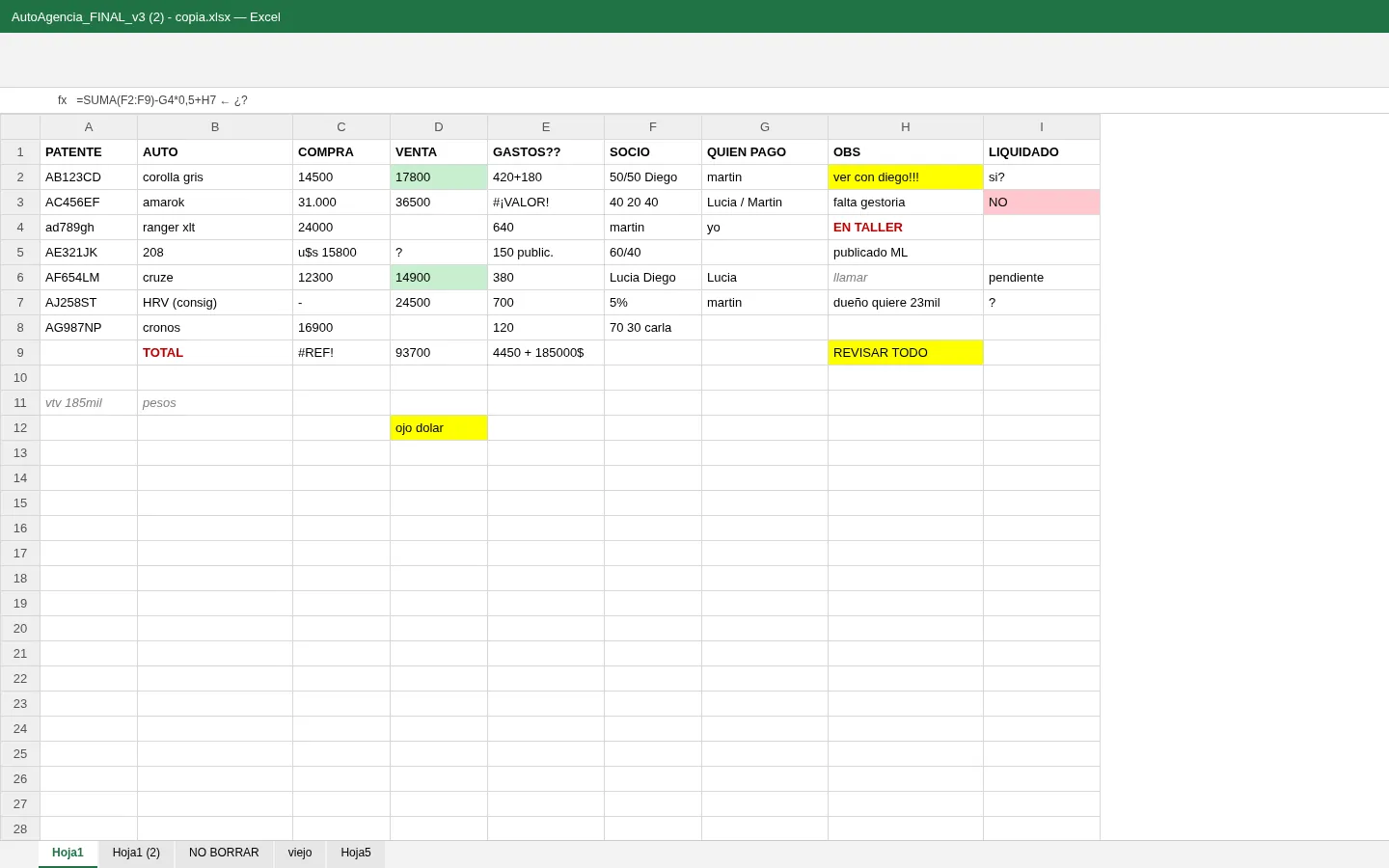Select the 'u$s 15800' cell
This screenshot has height=868, width=1389.
click(x=341, y=253)
